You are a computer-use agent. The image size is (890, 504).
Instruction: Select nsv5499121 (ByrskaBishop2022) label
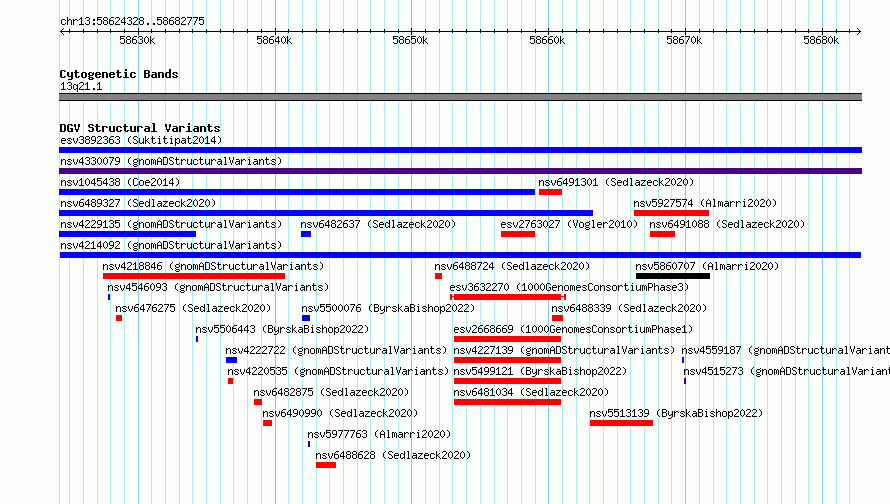[x=540, y=371]
